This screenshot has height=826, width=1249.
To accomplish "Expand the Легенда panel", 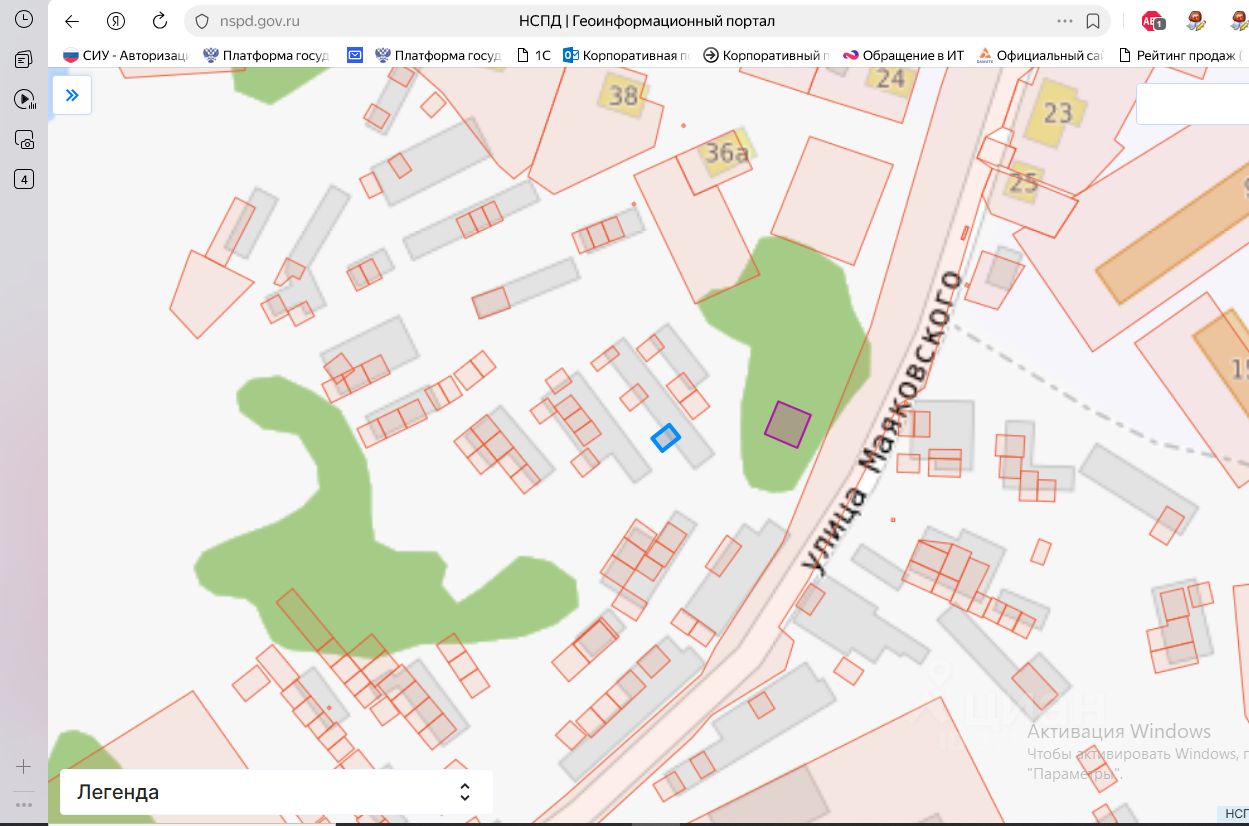I will [x=276, y=793].
